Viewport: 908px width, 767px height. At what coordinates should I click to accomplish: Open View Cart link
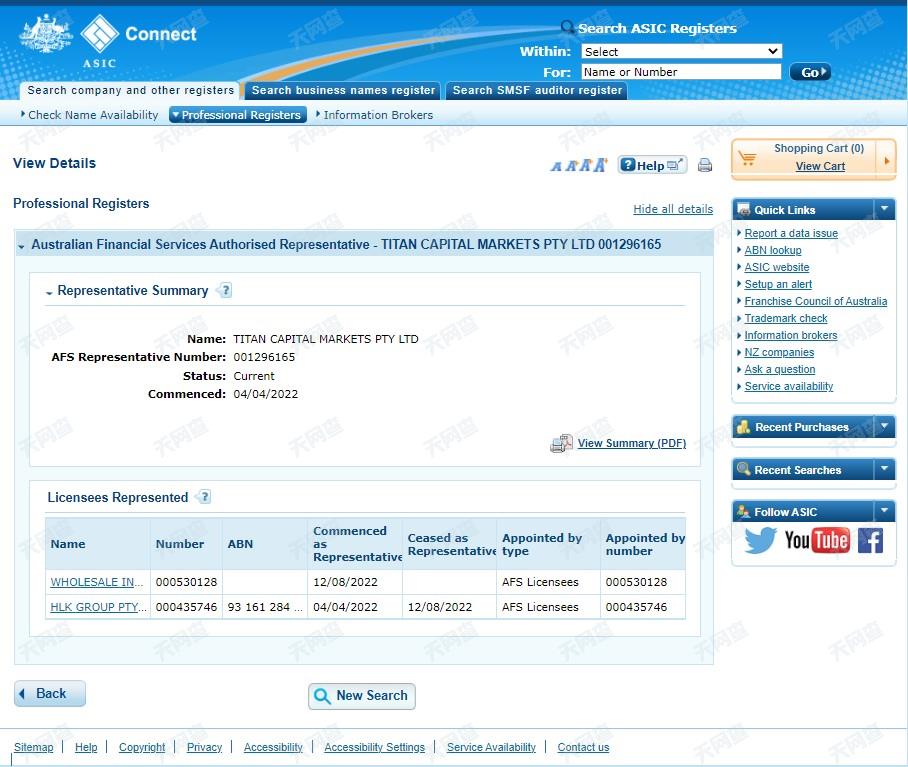pos(820,166)
